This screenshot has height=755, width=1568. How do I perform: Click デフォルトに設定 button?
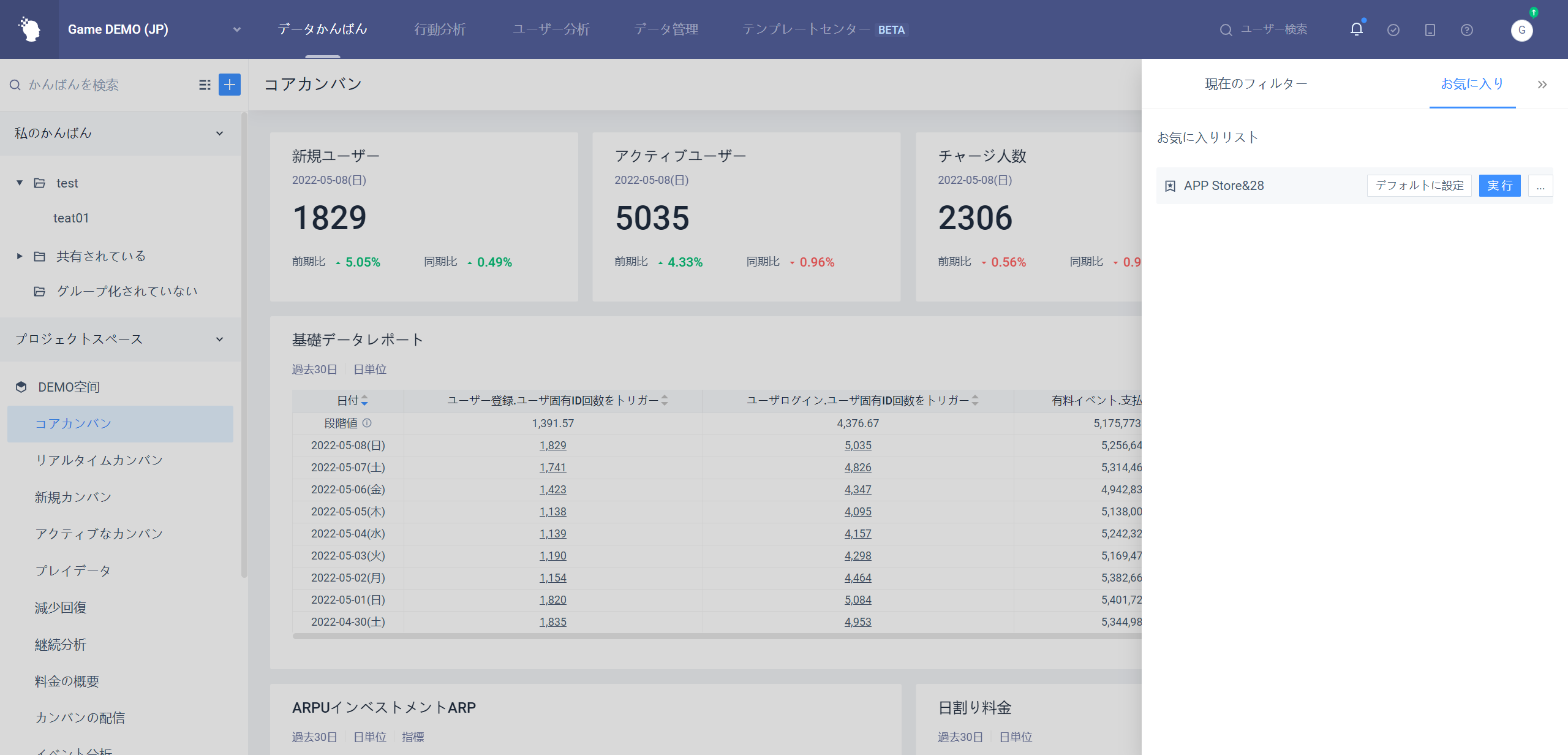(1419, 186)
